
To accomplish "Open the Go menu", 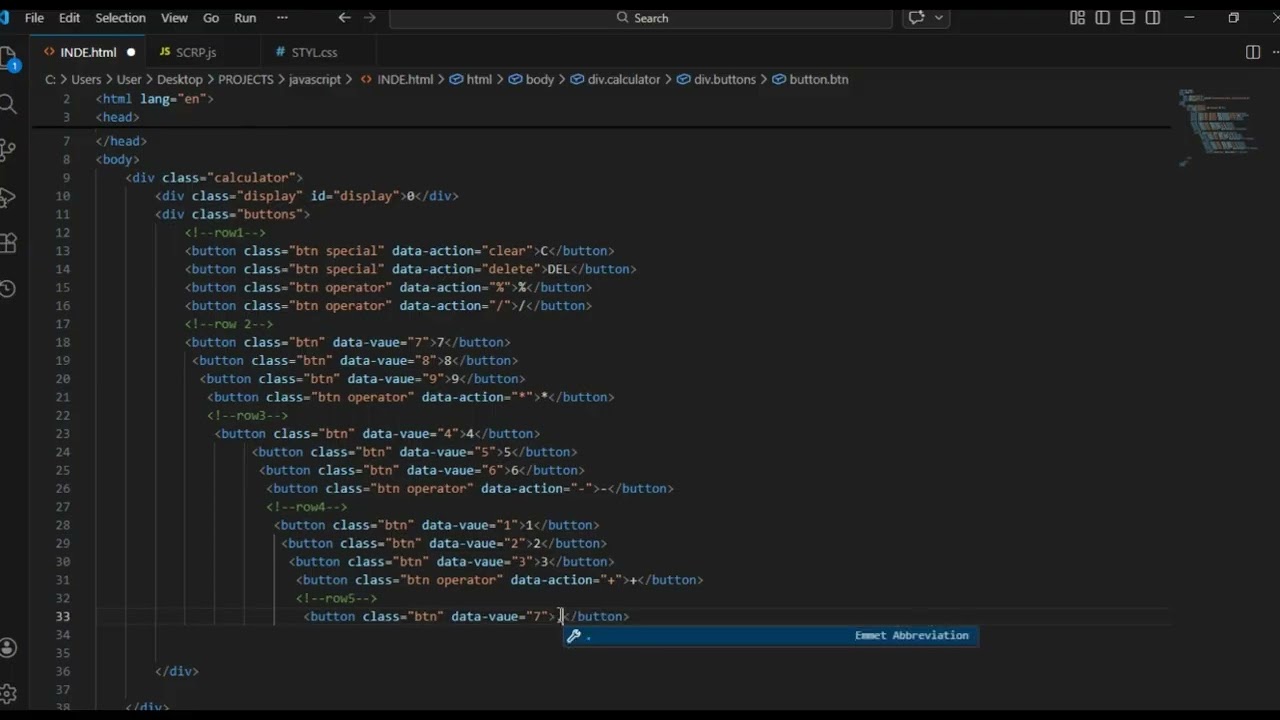I will tap(211, 18).
